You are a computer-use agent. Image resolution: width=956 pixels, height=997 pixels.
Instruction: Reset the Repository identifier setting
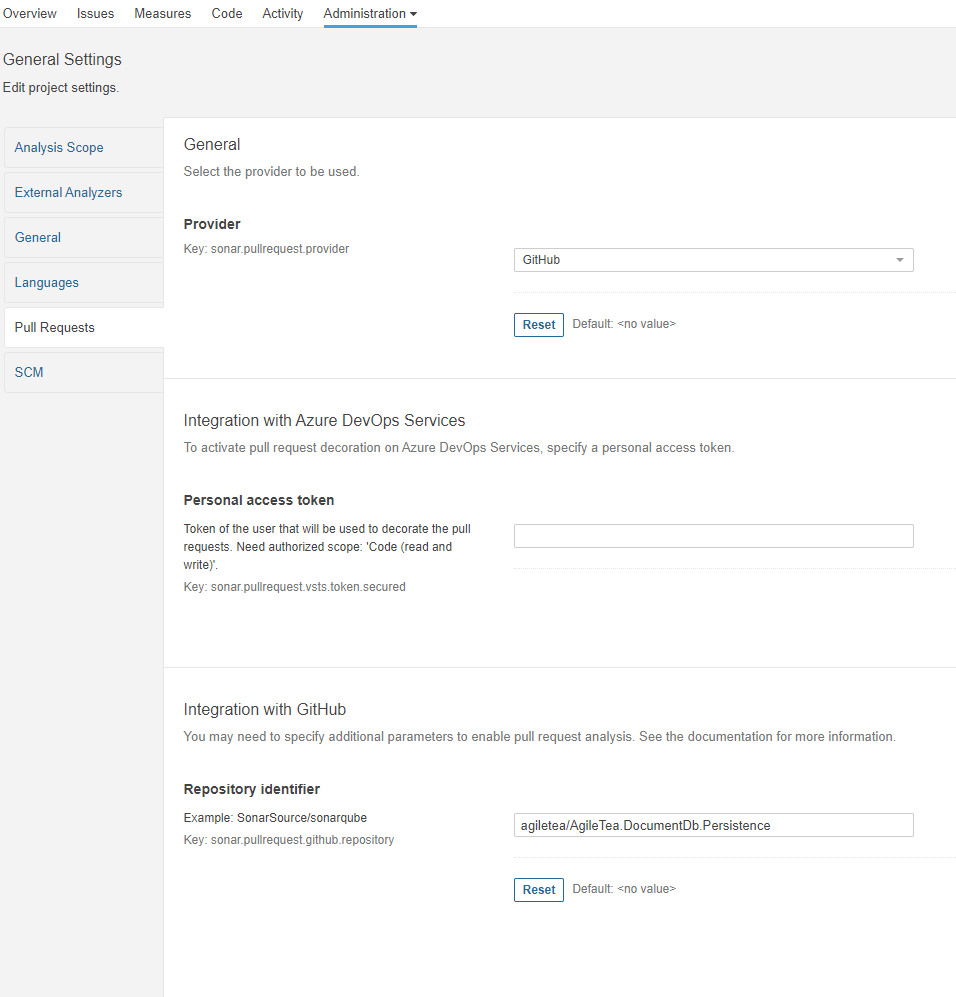point(538,890)
